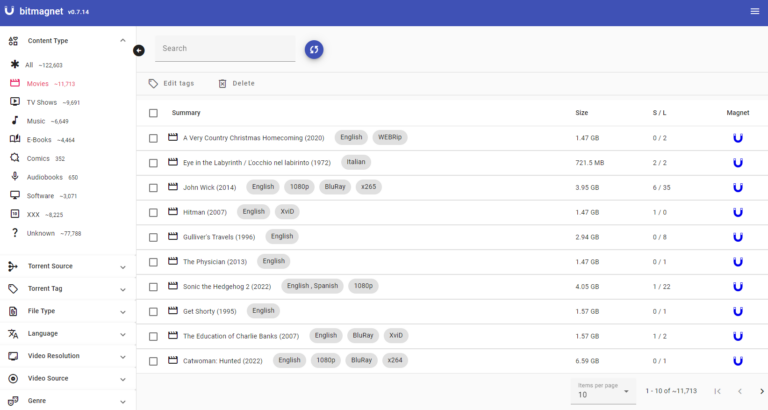Copy magnet link for John Wick (2014)
The width and height of the screenshot is (768, 410).
point(738,187)
